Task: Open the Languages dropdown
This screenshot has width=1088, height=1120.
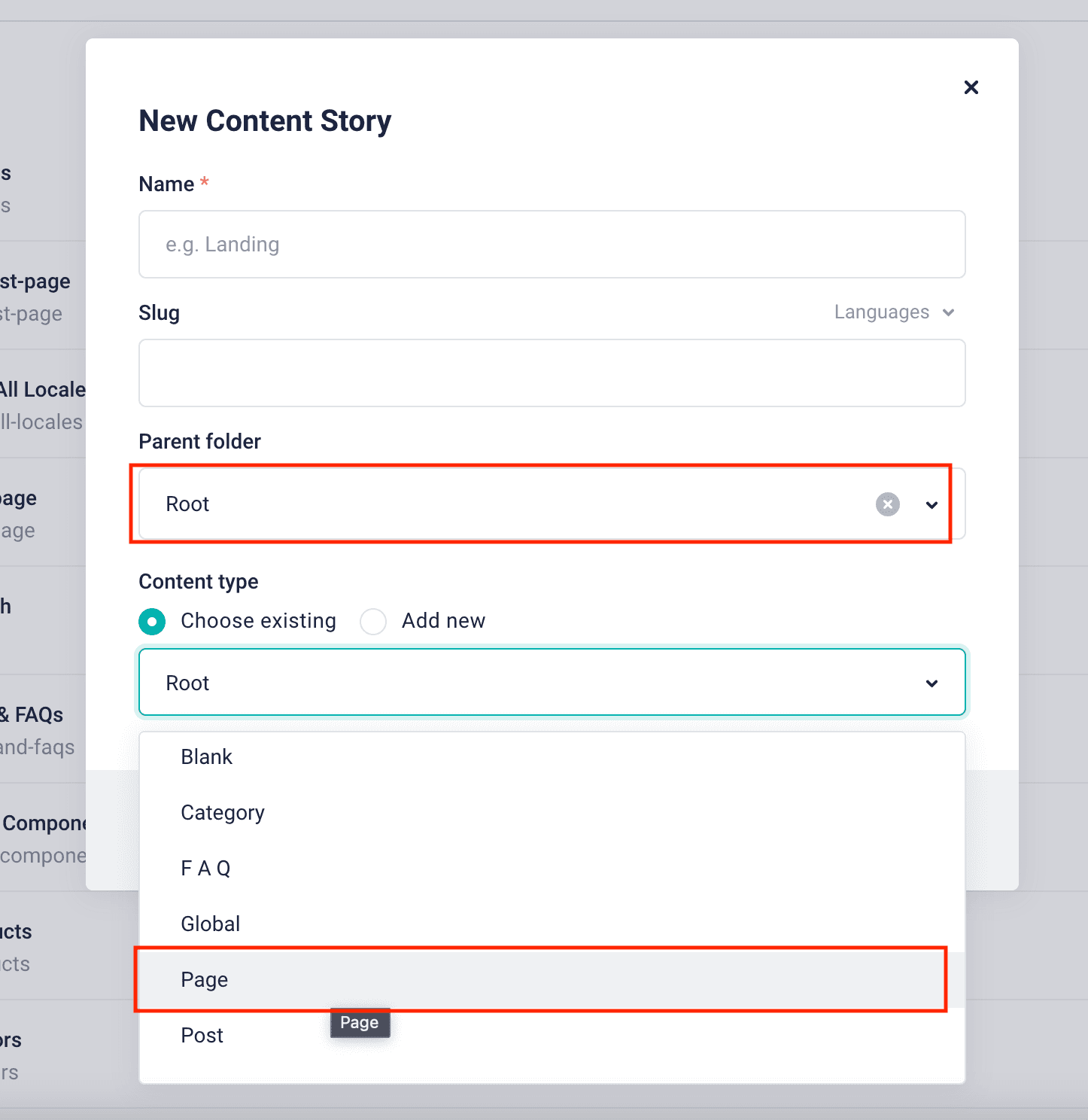Action: coord(894,312)
